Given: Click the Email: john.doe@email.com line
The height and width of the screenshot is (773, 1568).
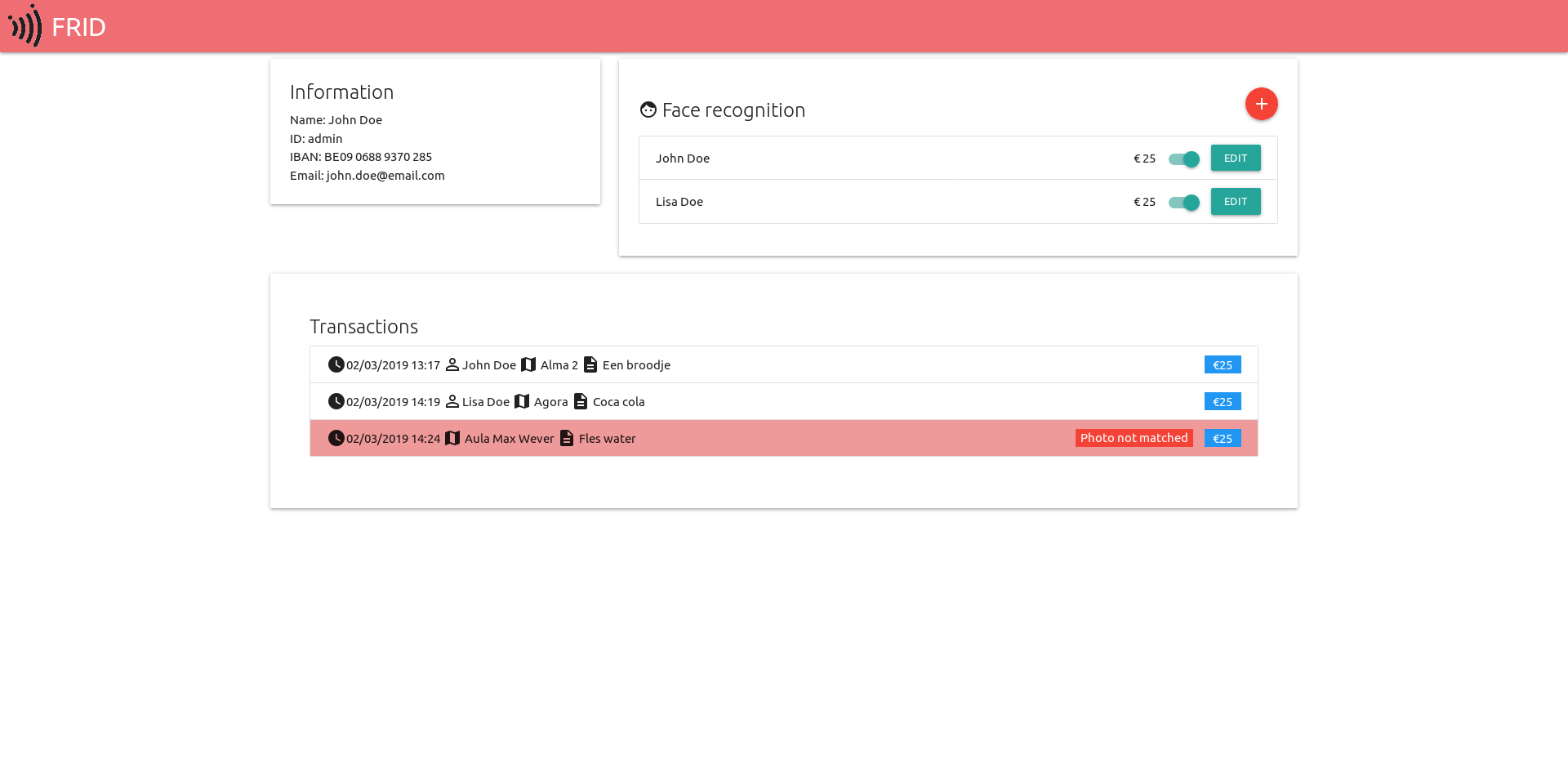Looking at the screenshot, I should pos(367,176).
